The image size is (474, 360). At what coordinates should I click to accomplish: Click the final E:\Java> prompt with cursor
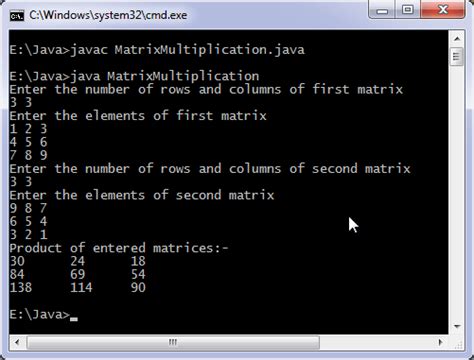point(44,314)
